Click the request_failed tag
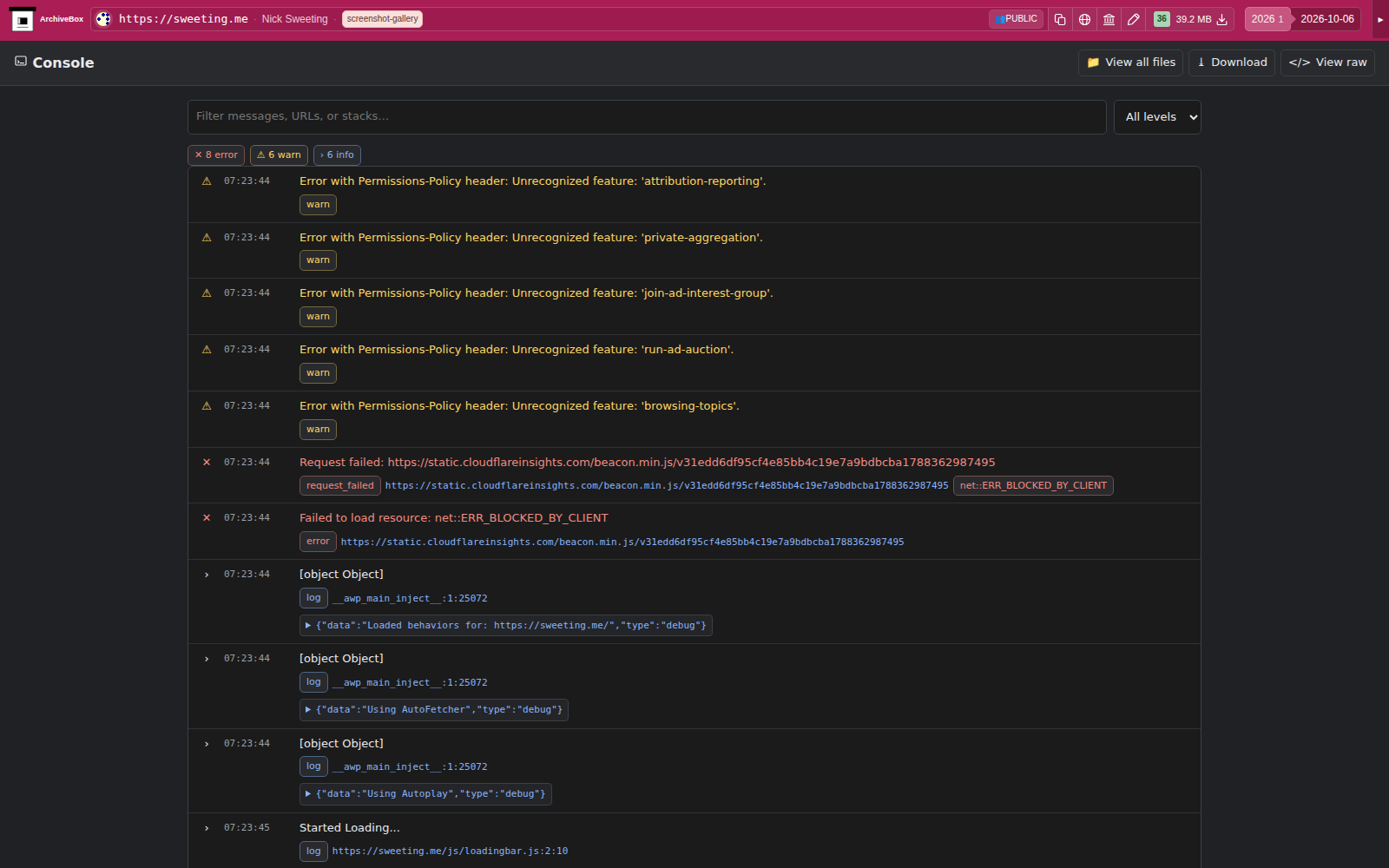Image resolution: width=1389 pixels, height=868 pixels. (340, 486)
